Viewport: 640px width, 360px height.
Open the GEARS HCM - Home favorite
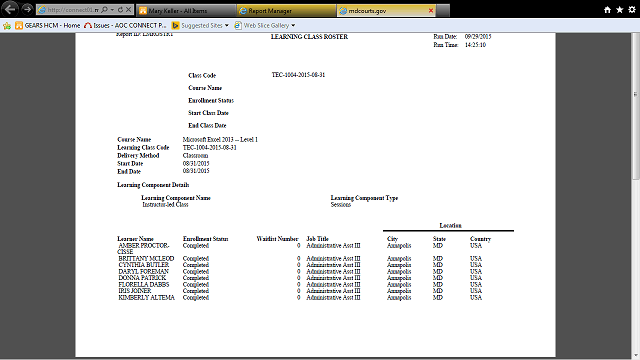(x=48, y=26)
